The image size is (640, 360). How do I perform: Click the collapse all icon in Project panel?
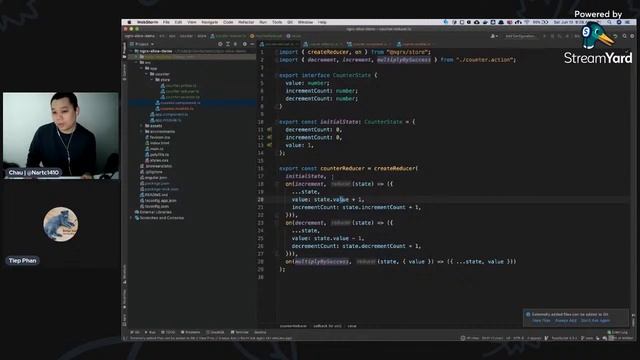(x=236, y=44)
